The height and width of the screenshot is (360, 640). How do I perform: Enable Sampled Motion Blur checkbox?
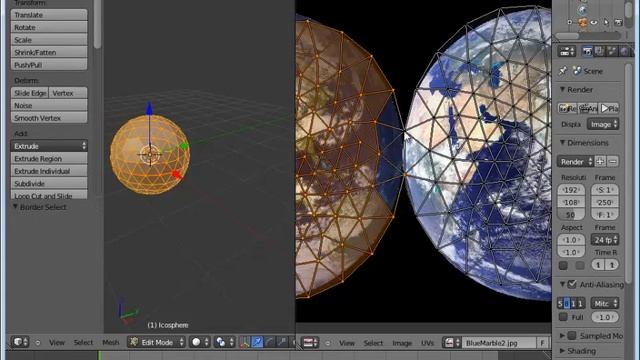(572, 336)
